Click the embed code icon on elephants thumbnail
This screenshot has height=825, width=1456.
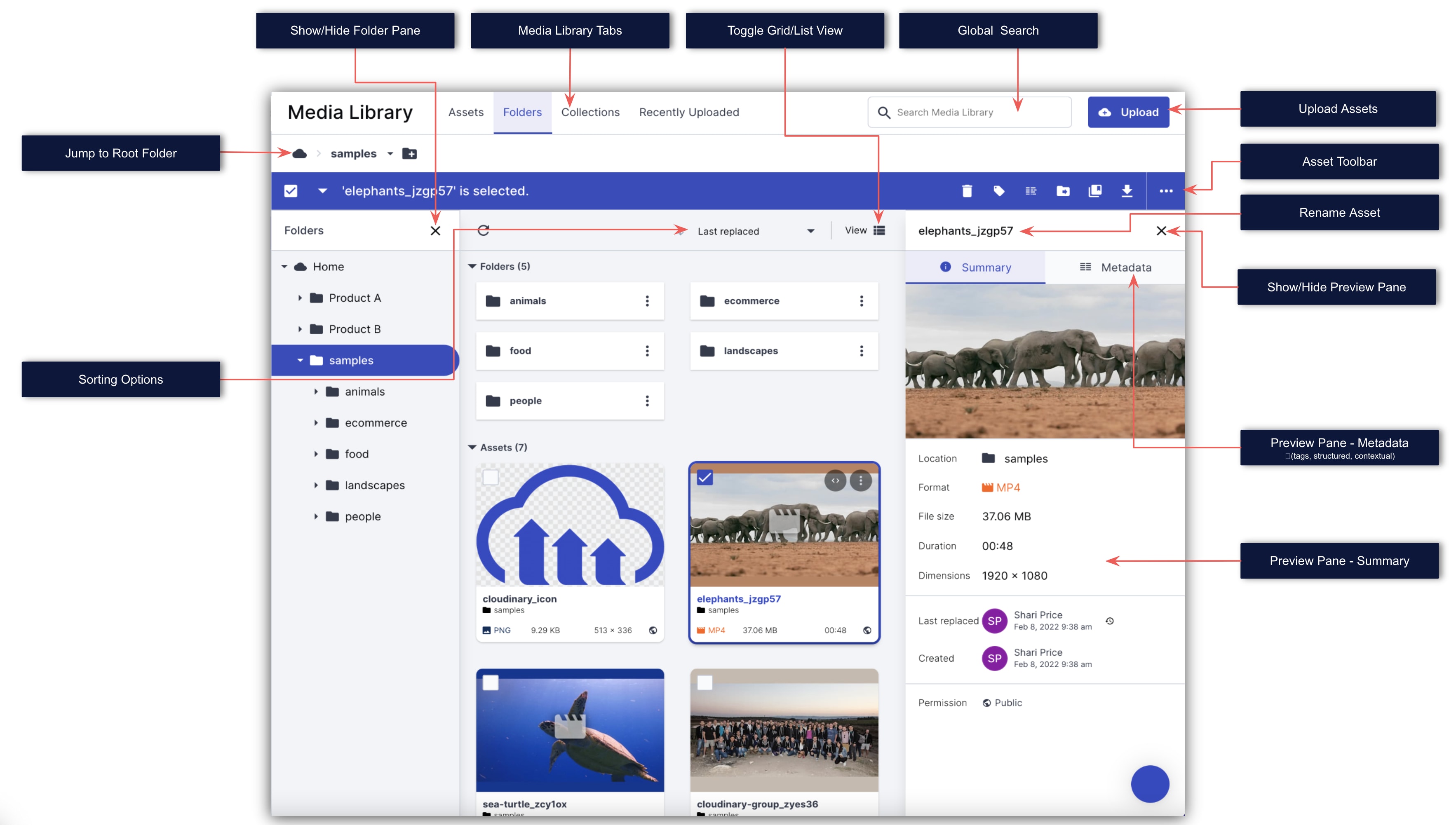(x=835, y=480)
